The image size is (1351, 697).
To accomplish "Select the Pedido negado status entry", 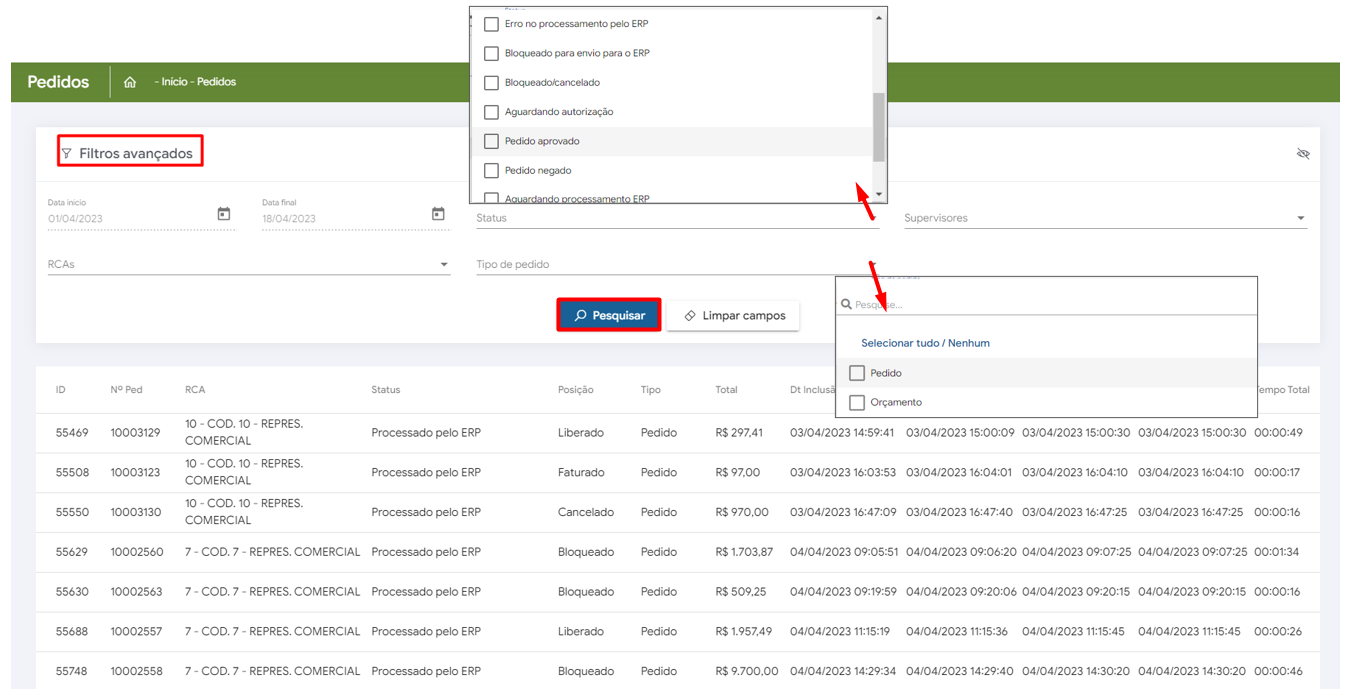I will [x=537, y=171].
